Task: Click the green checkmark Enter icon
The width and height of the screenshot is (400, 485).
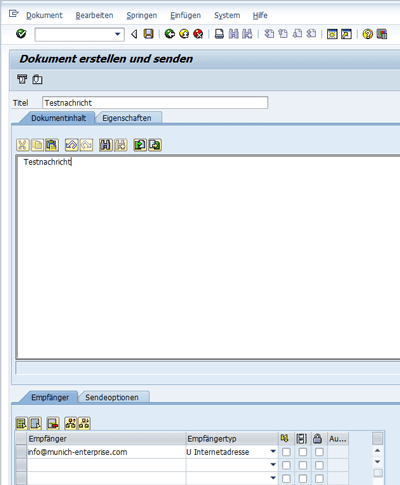Action: (x=21, y=34)
